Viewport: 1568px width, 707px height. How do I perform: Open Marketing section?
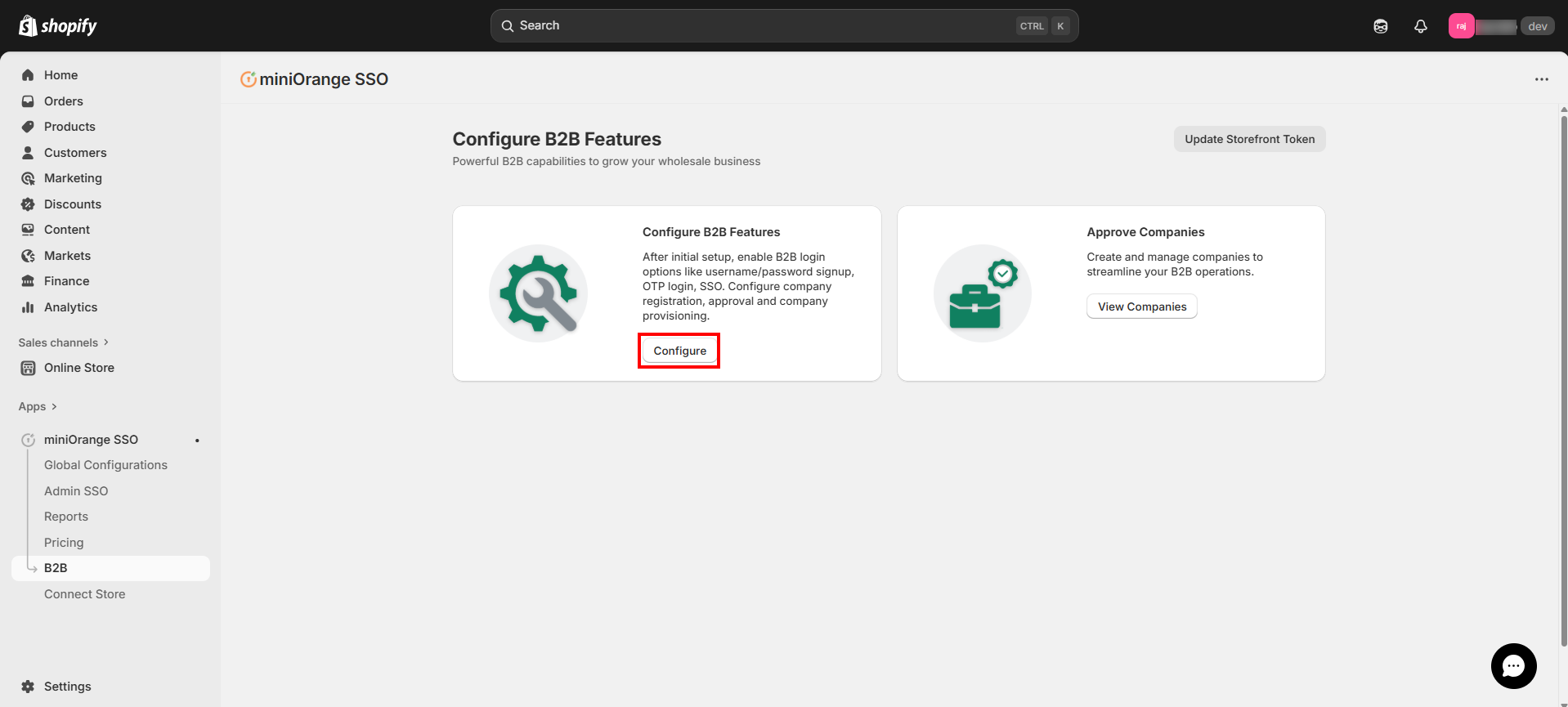[x=110, y=178]
